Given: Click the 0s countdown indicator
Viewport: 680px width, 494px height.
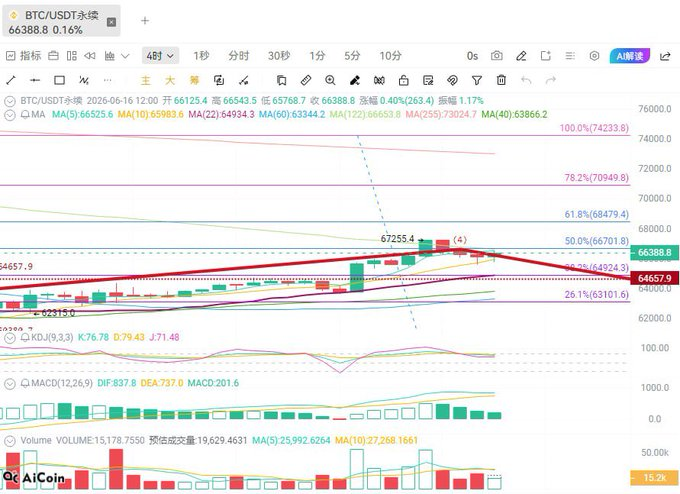Looking at the screenshot, I should pos(472,56).
